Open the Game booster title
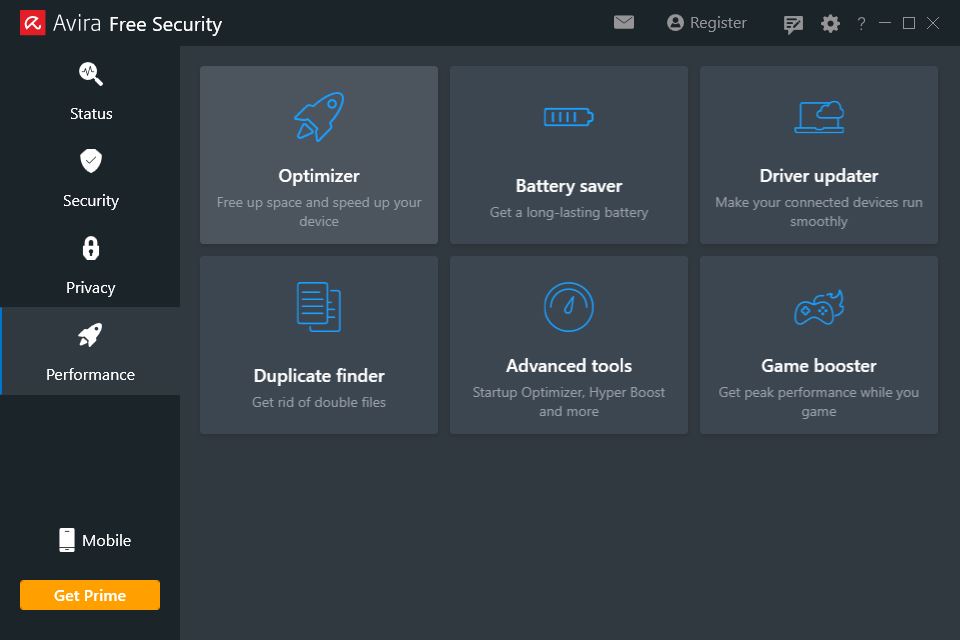This screenshot has height=640, width=960. click(x=819, y=366)
